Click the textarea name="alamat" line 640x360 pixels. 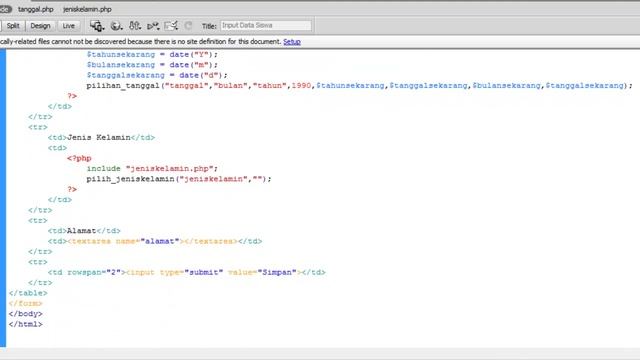155,241
